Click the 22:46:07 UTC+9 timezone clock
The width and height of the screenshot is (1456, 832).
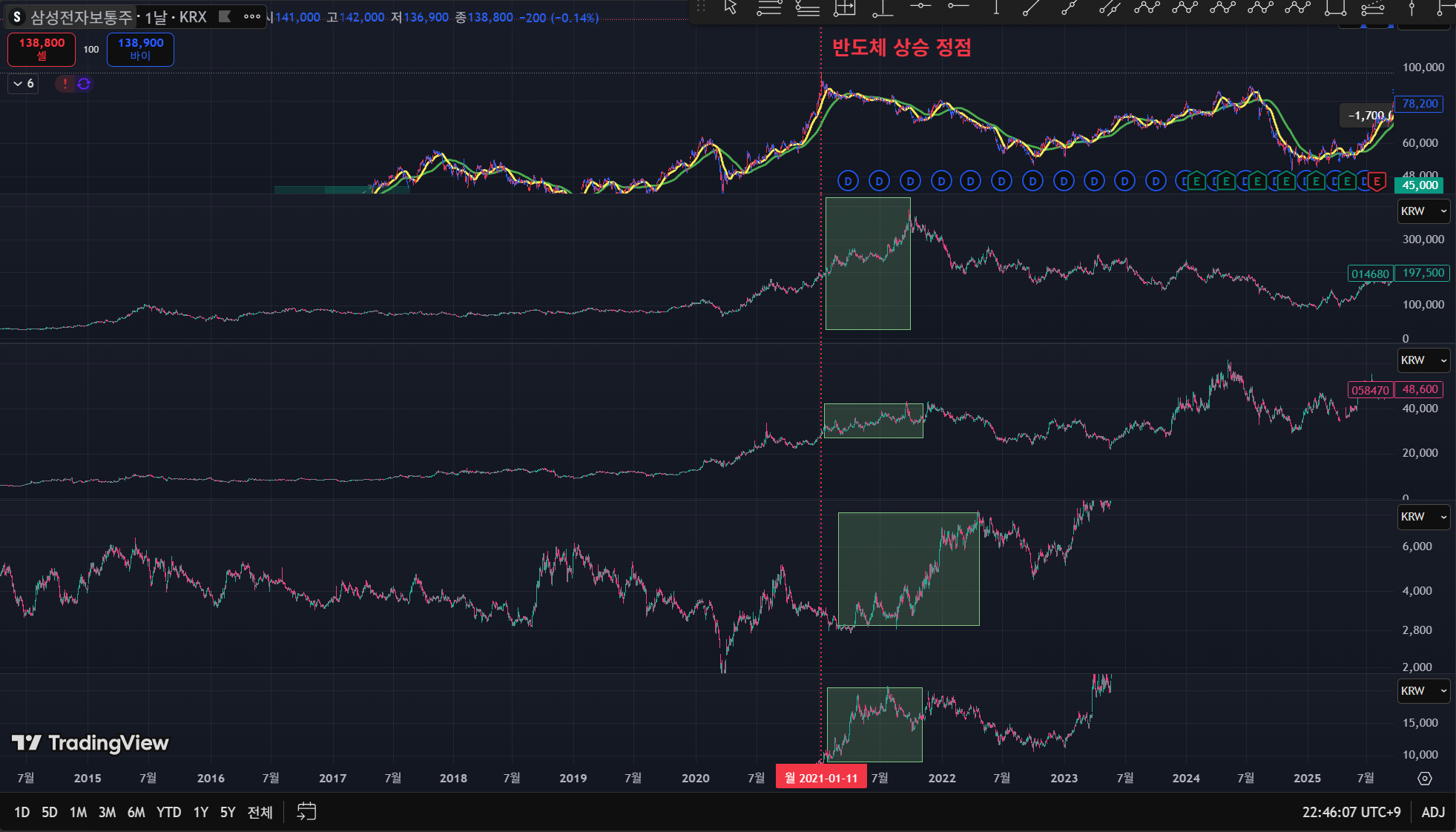1351,812
